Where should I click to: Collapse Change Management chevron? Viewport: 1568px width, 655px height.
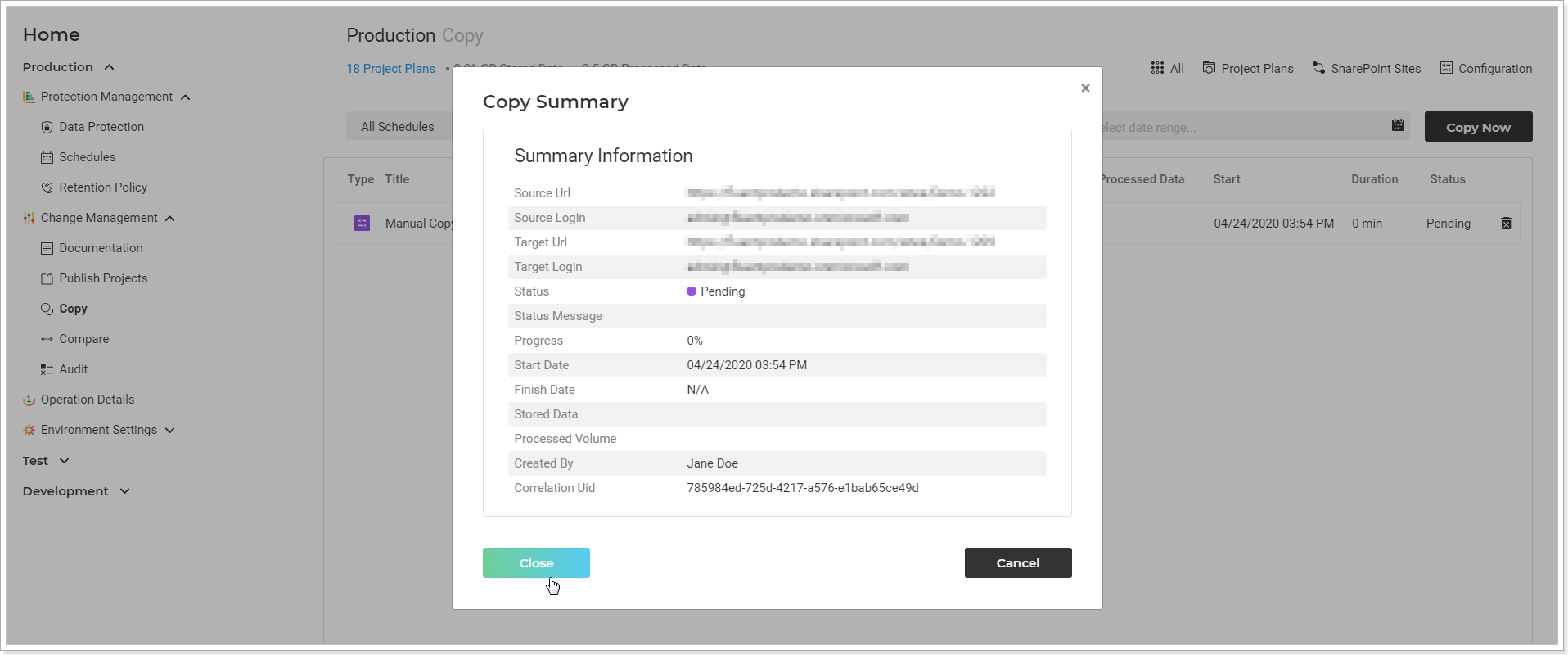pyautogui.click(x=170, y=219)
